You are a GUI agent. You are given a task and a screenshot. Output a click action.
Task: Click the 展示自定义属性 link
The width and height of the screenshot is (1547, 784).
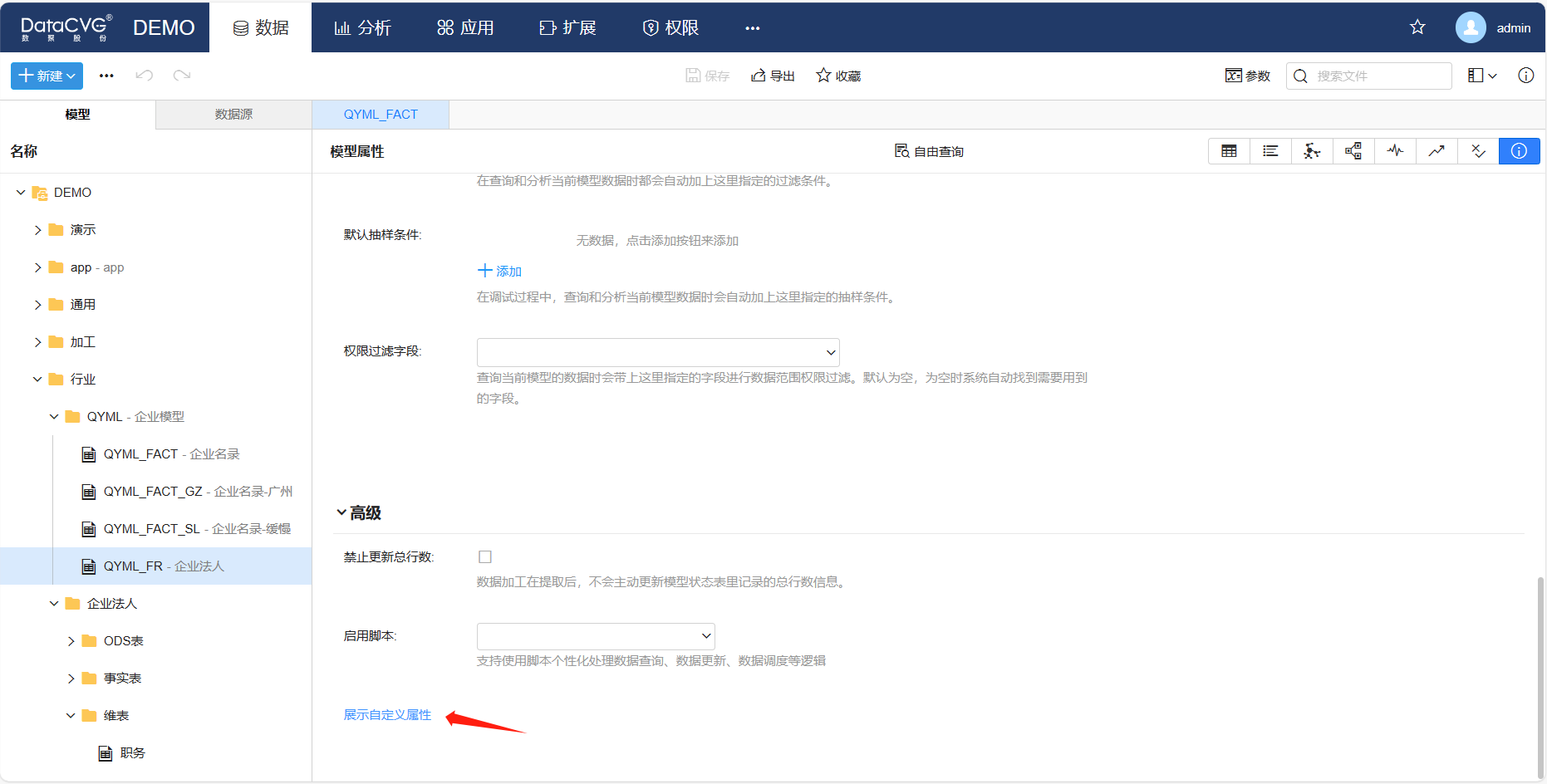coord(387,715)
